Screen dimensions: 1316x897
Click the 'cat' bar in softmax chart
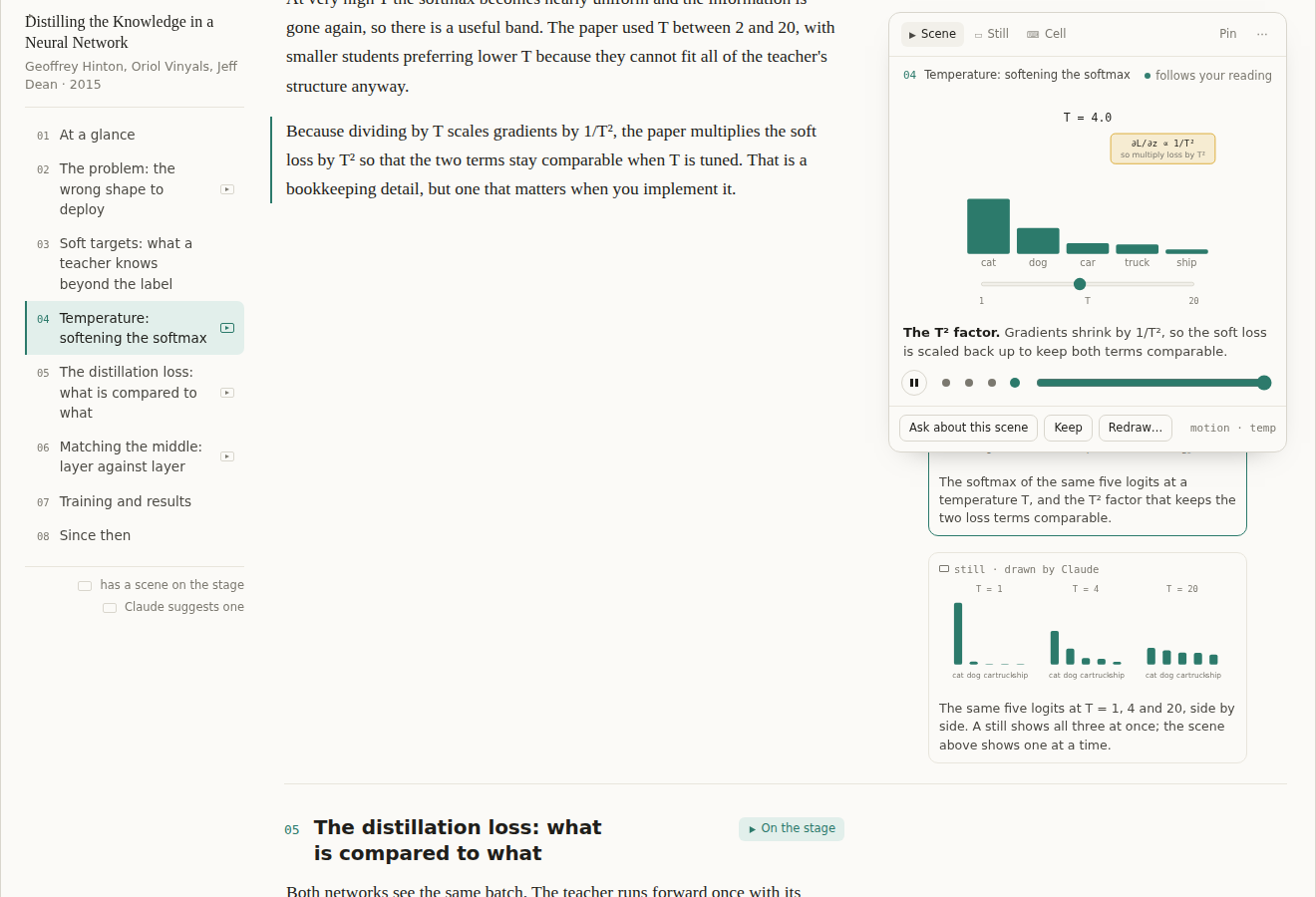click(x=988, y=226)
